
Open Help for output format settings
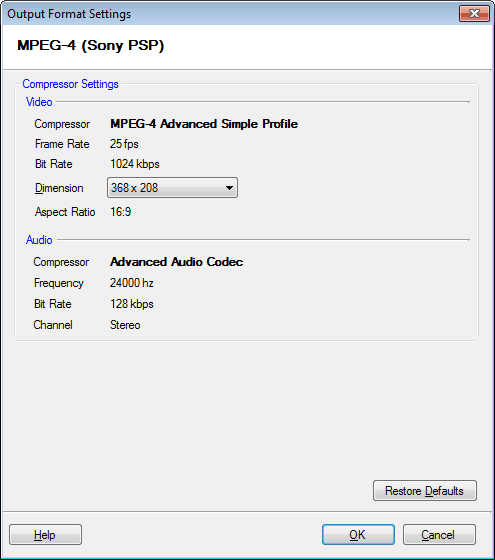tap(45, 535)
